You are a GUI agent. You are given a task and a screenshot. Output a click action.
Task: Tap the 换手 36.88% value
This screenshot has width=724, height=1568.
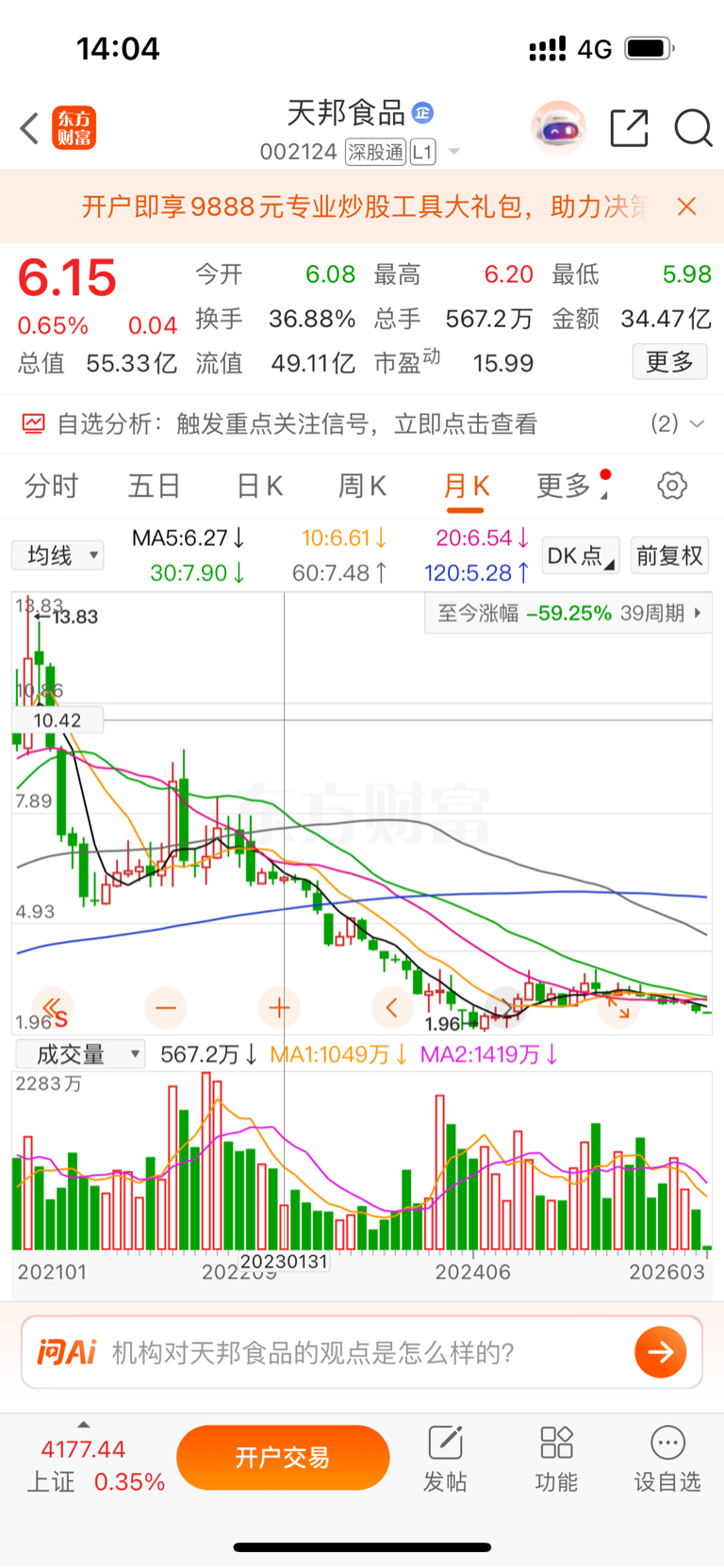[x=275, y=319]
